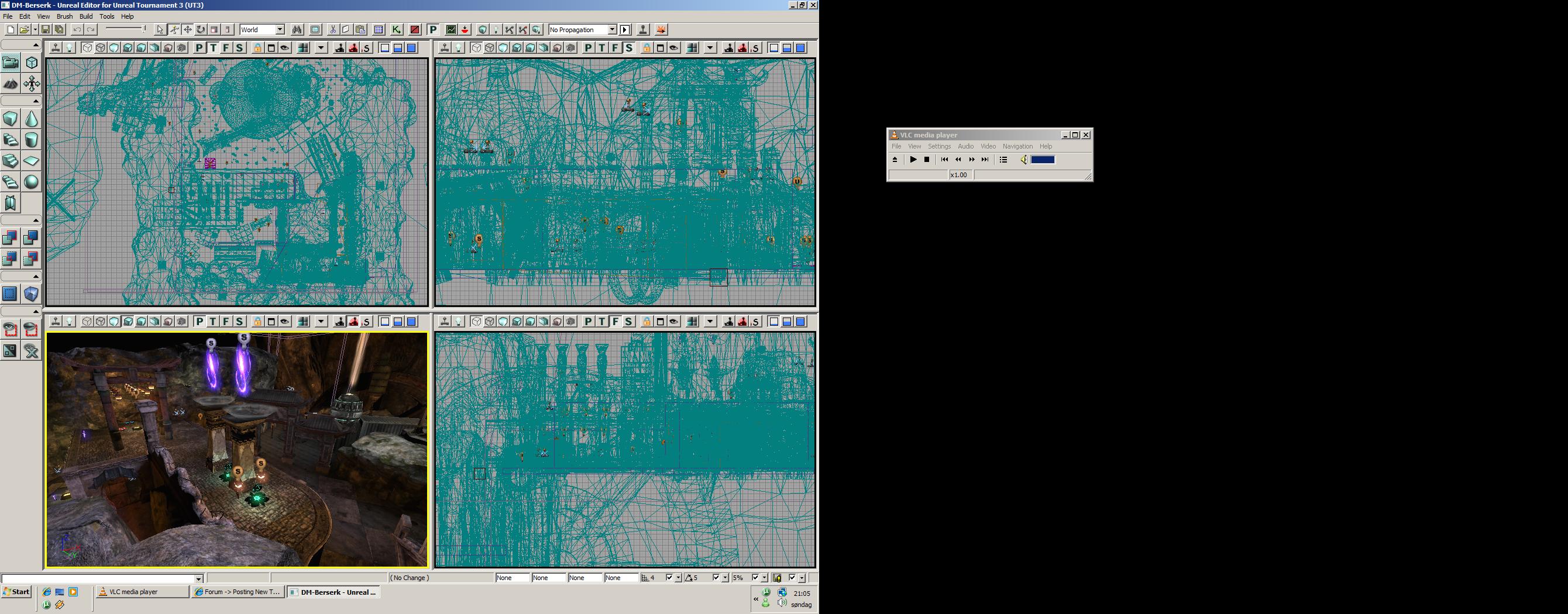Open drag grid size dropdown arrow
The width and height of the screenshot is (1568, 614).
point(678,578)
